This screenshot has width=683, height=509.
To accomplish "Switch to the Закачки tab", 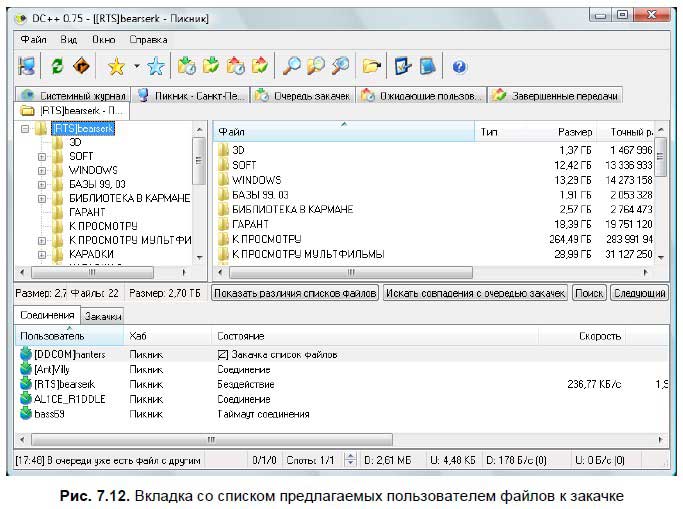I will click(x=103, y=316).
